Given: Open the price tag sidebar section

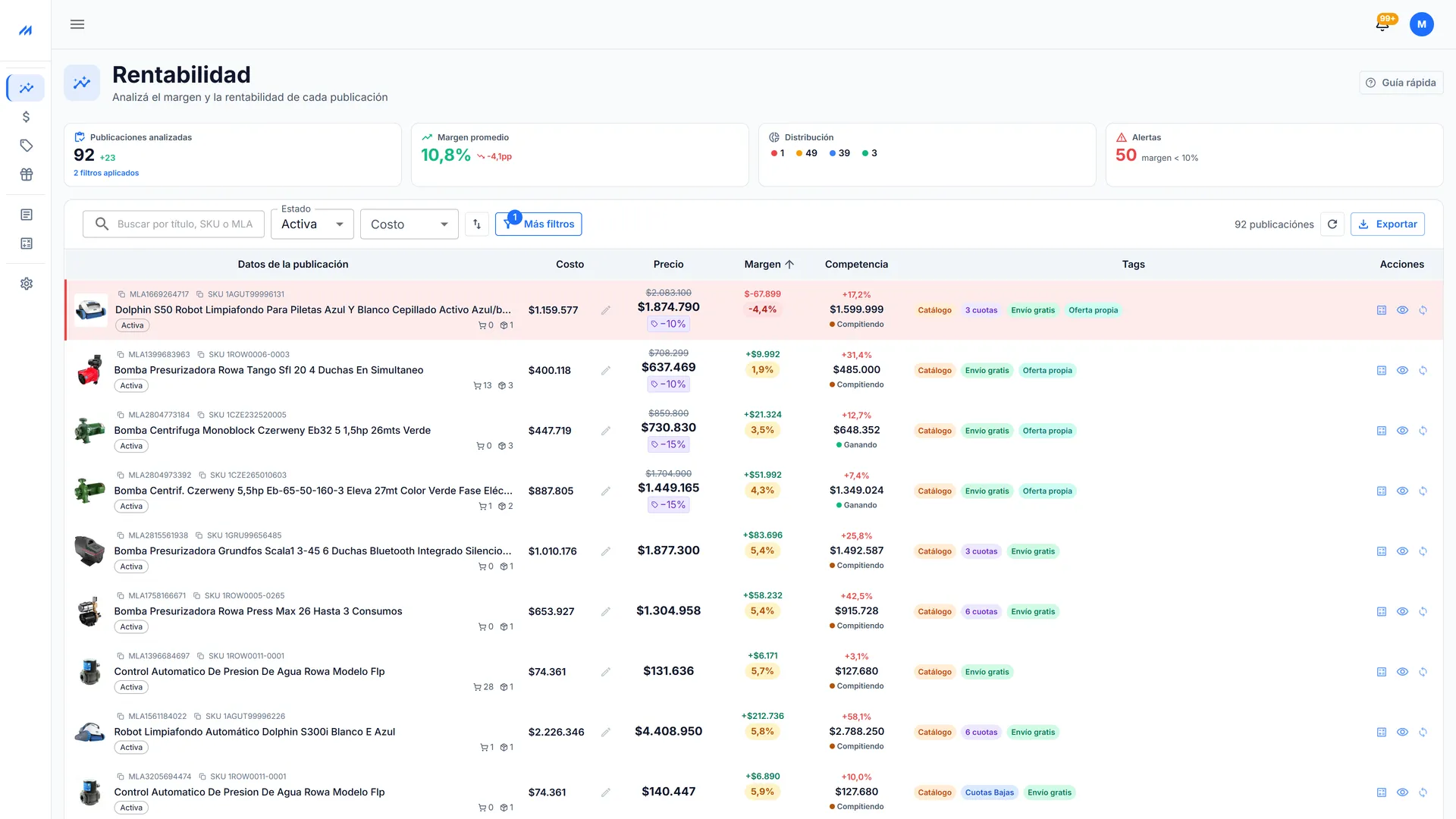Looking at the screenshot, I should tap(27, 146).
